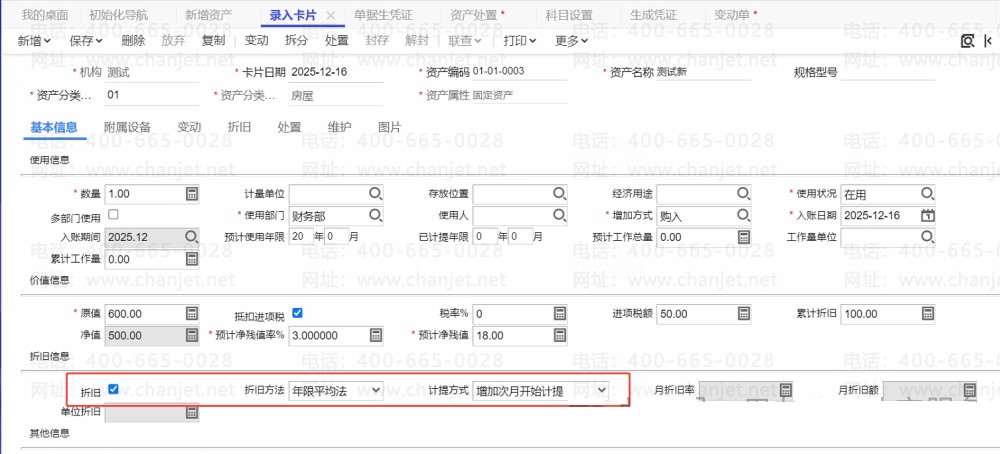Viewport: 1000px width, 454px height.
Task: Open calculator for 净值 field
Action: (x=191, y=335)
